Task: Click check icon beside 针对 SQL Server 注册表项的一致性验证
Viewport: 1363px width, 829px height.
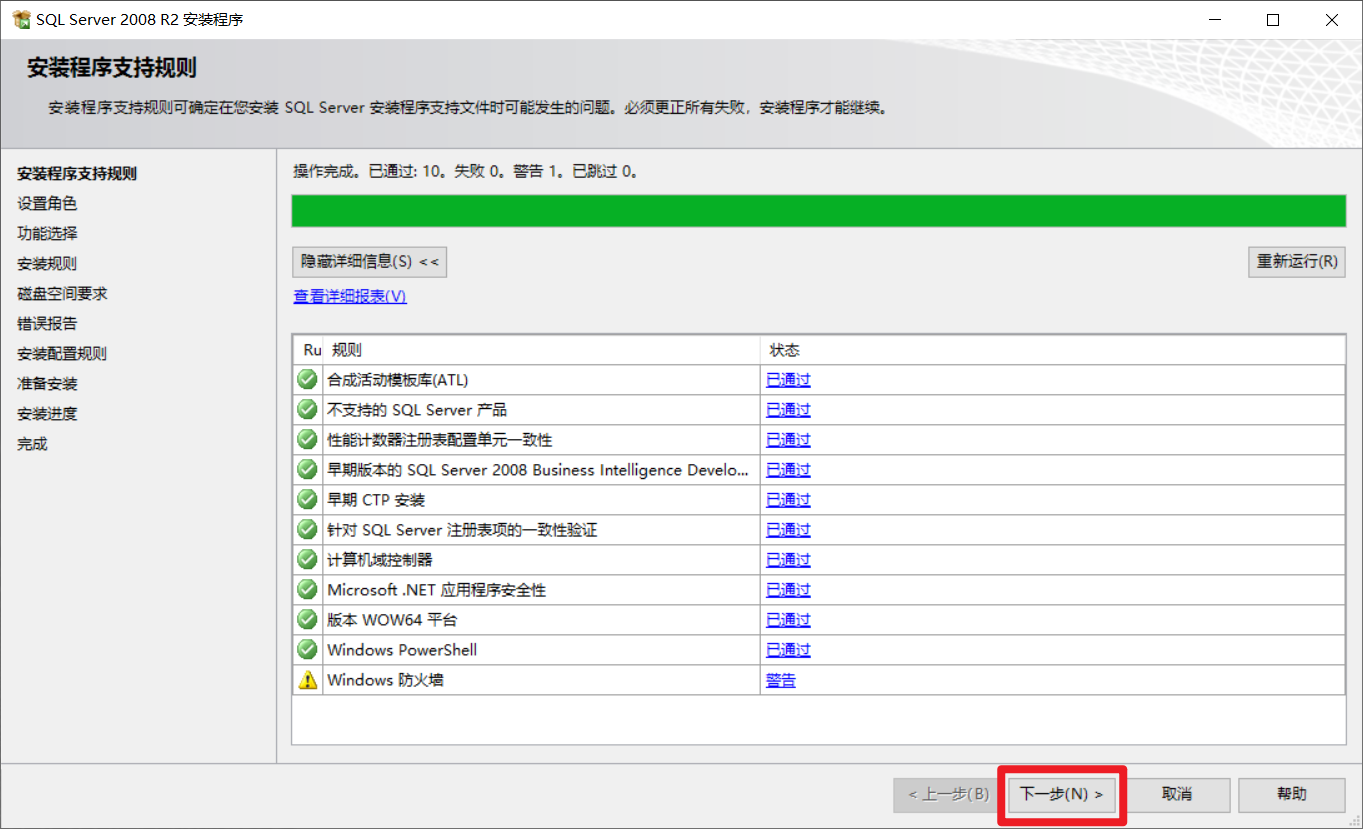Action: pyautogui.click(x=307, y=530)
